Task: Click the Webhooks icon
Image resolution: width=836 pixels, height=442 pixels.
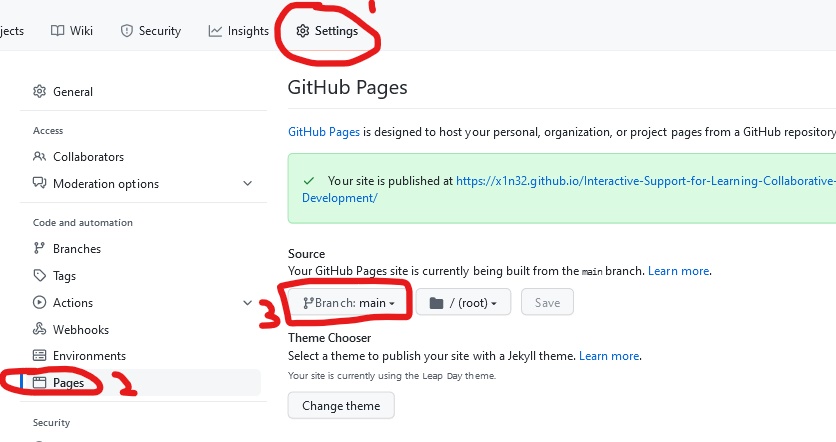Action: [x=39, y=328]
